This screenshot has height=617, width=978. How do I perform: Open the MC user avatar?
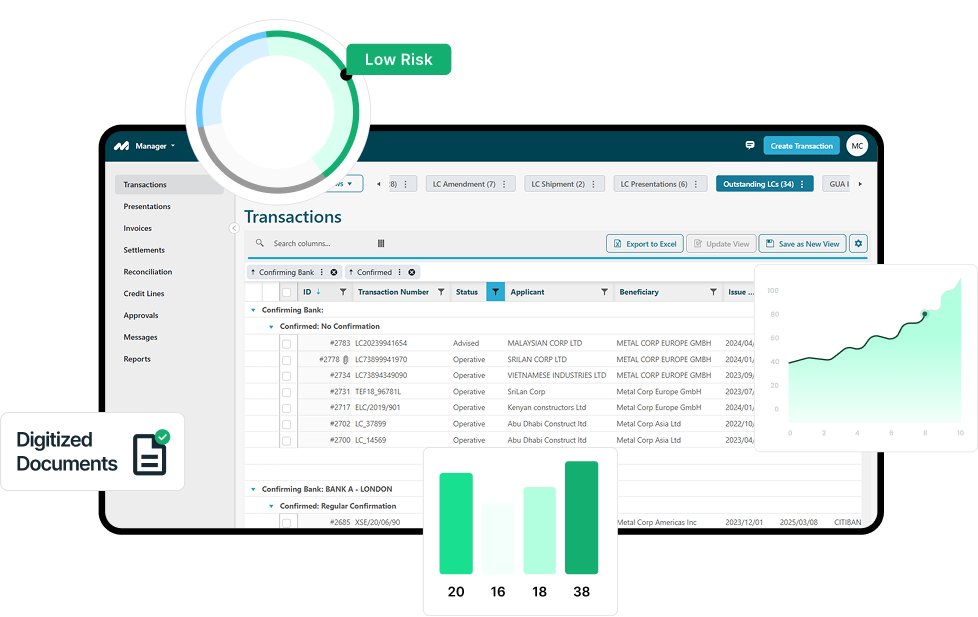coord(856,146)
